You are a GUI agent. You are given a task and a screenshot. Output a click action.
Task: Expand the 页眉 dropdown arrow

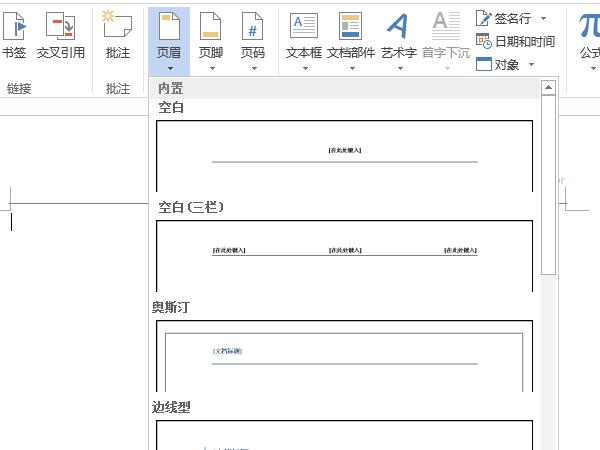tap(170, 68)
